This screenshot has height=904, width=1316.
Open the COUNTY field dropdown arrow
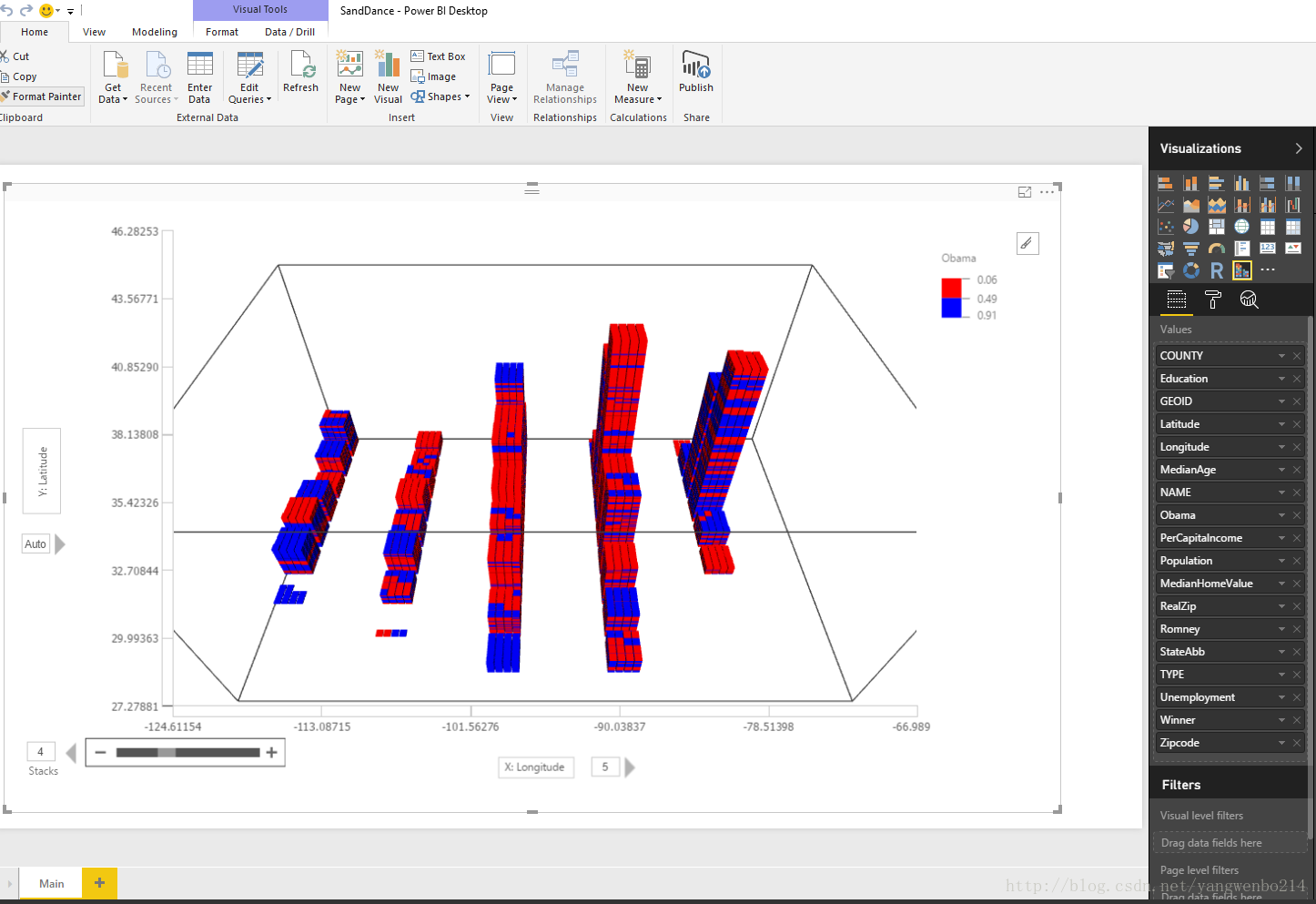pos(1281,356)
